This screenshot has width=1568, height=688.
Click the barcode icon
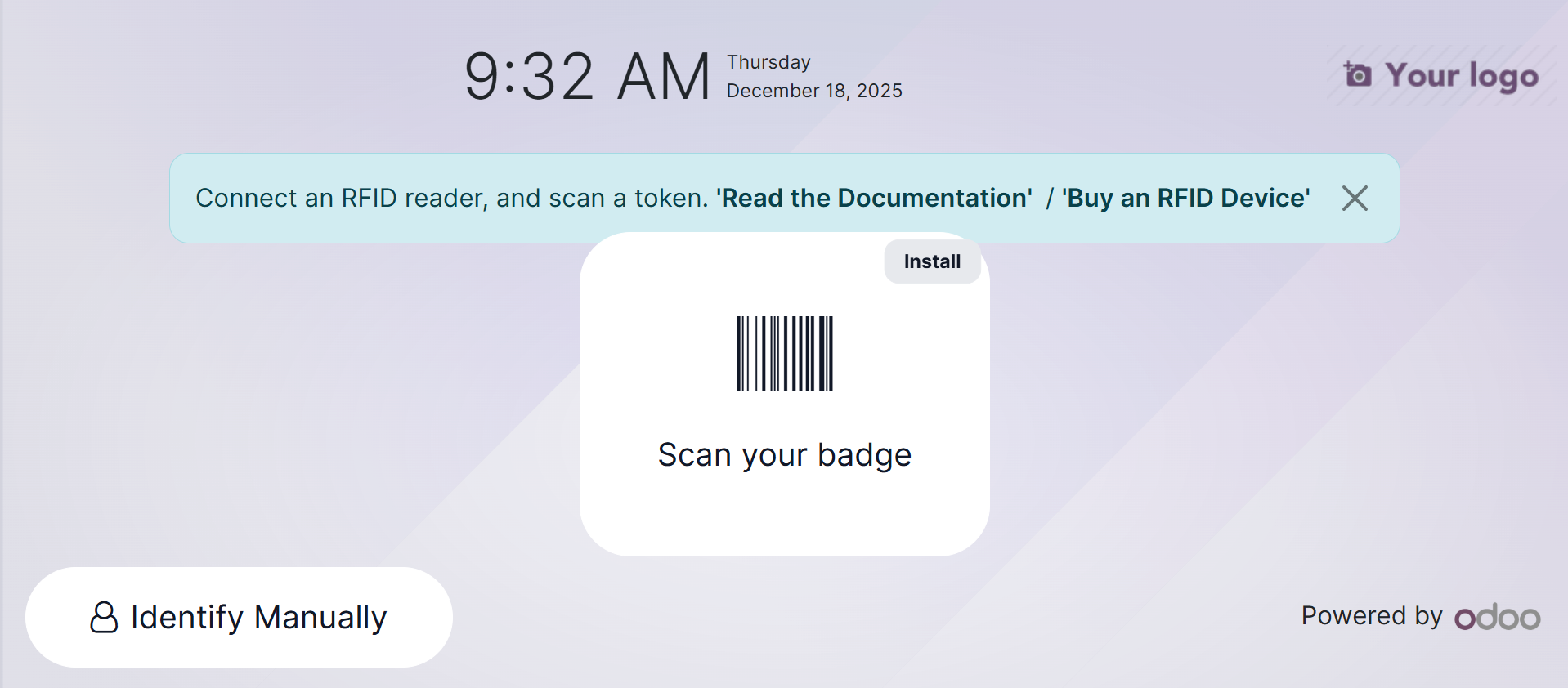[x=785, y=354]
